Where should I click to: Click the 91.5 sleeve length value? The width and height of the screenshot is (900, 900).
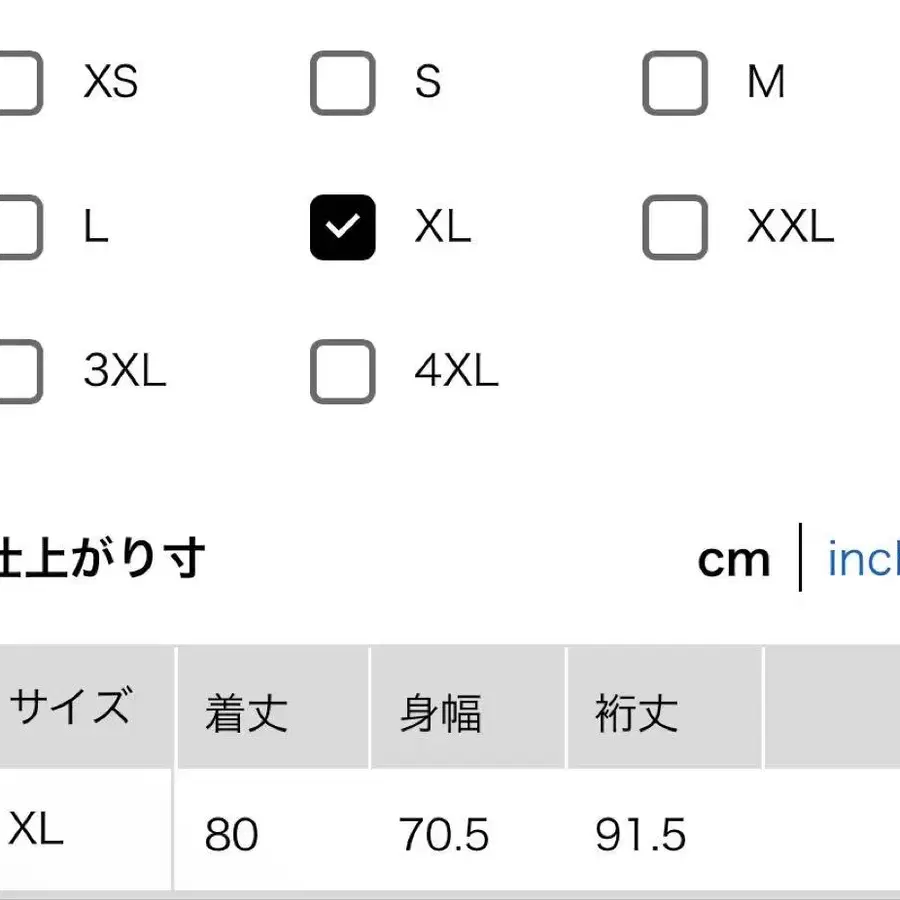click(641, 834)
